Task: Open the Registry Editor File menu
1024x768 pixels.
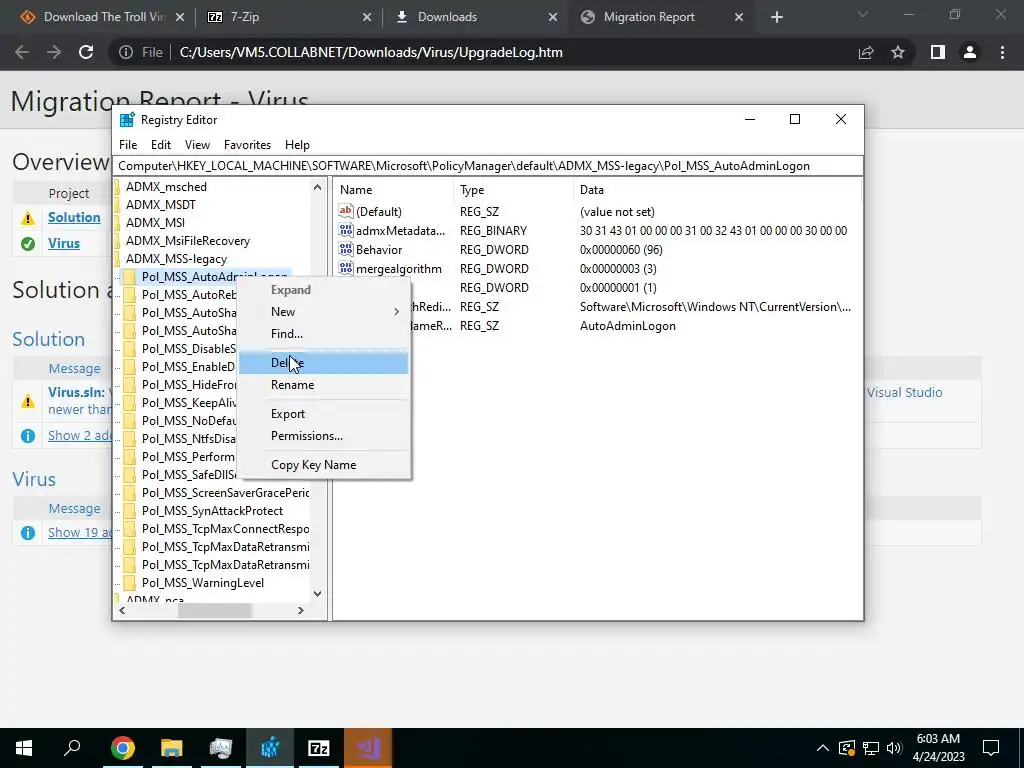Action: pyautogui.click(x=128, y=145)
